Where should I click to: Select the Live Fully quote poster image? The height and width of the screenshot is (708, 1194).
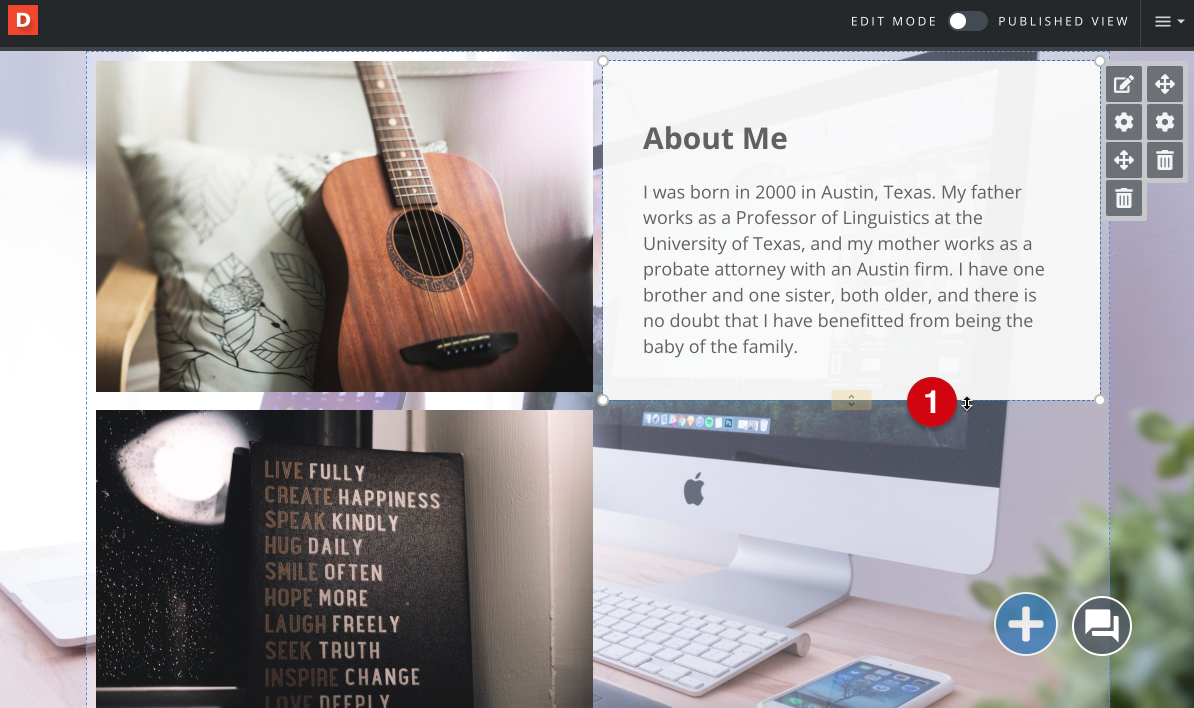[x=344, y=559]
